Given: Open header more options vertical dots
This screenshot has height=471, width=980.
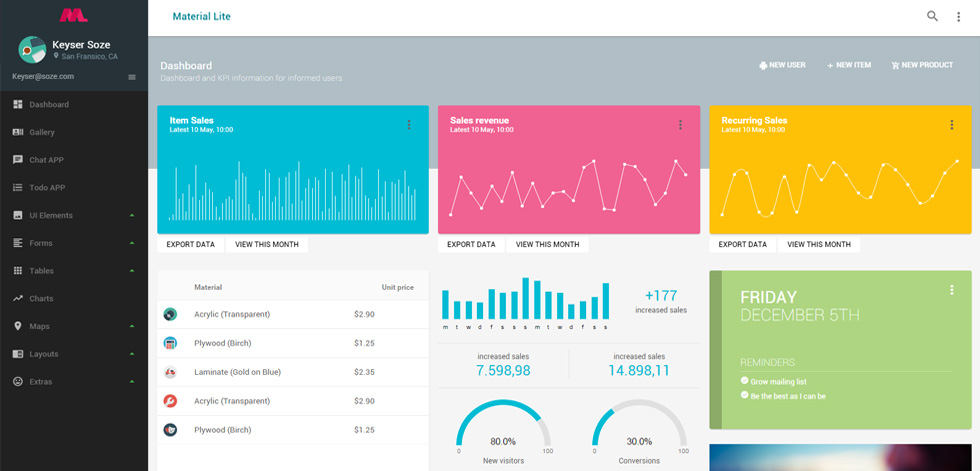Looking at the screenshot, I should (958, 17).
